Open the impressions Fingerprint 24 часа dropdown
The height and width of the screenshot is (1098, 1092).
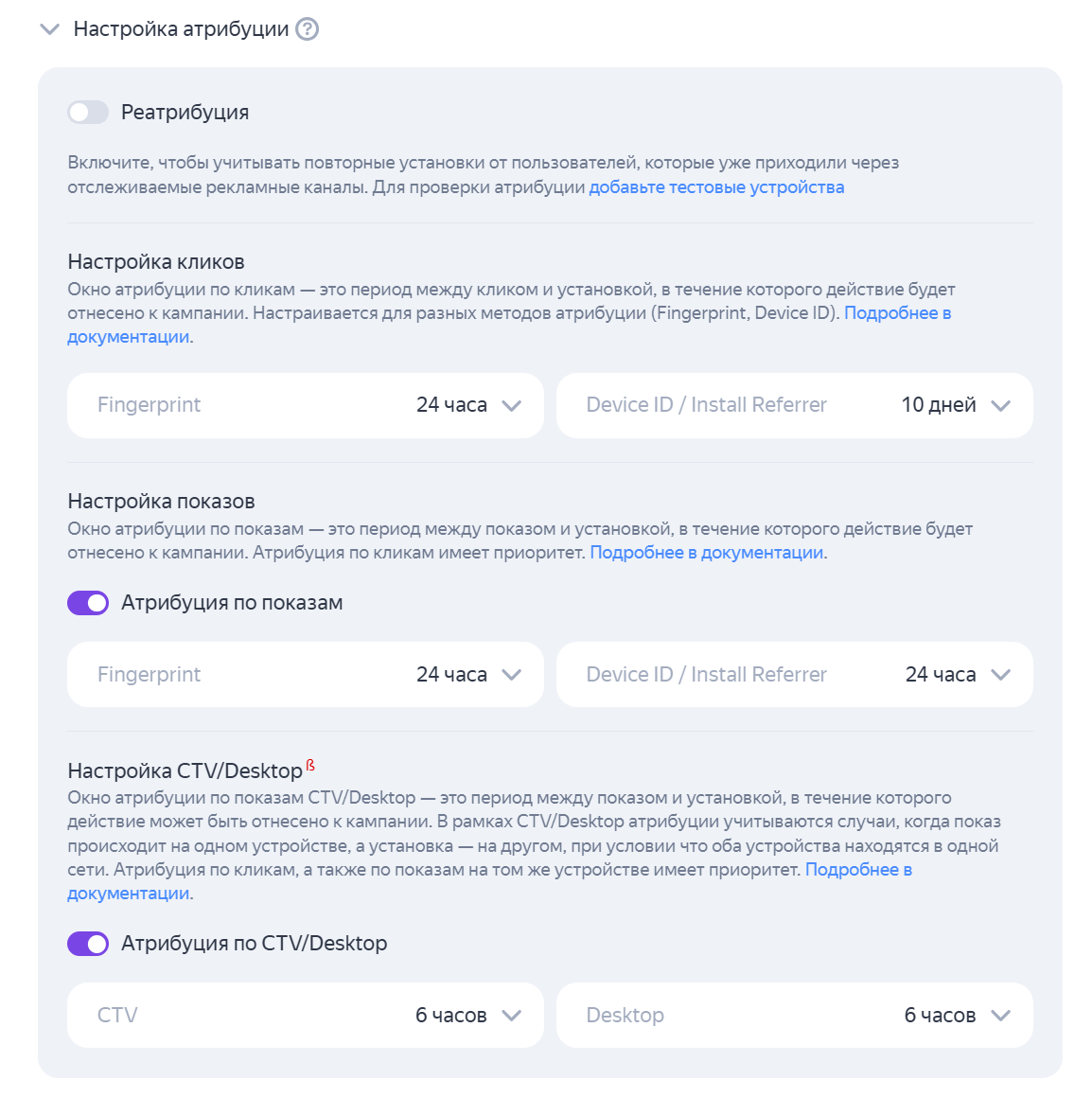tap(306, 674)
